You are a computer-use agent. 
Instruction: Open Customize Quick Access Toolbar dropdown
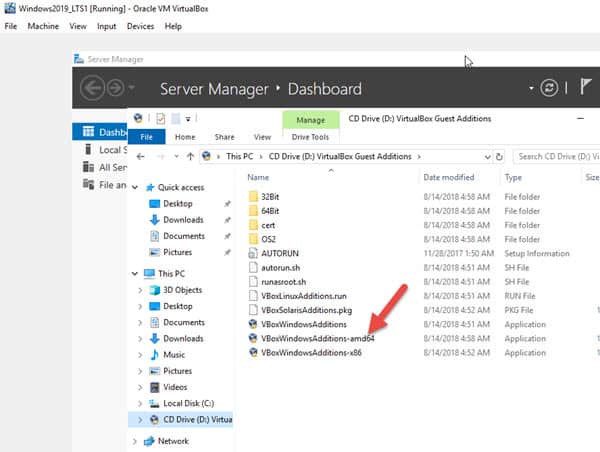tap(188, 119)
